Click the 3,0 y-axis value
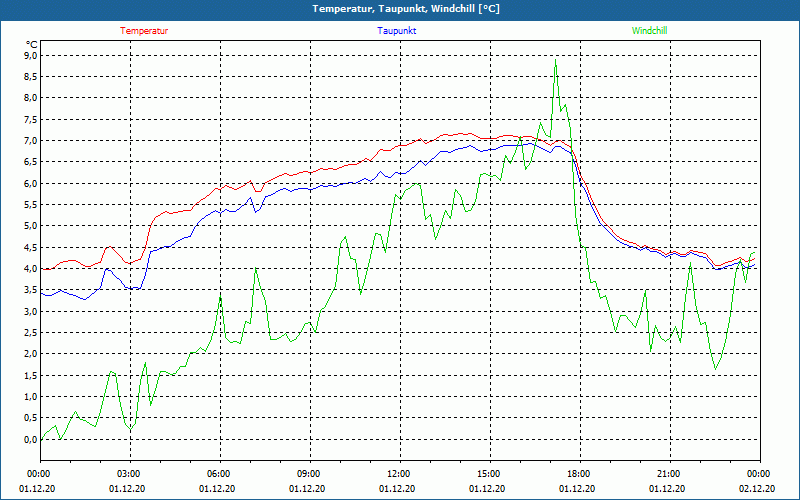 31,311
